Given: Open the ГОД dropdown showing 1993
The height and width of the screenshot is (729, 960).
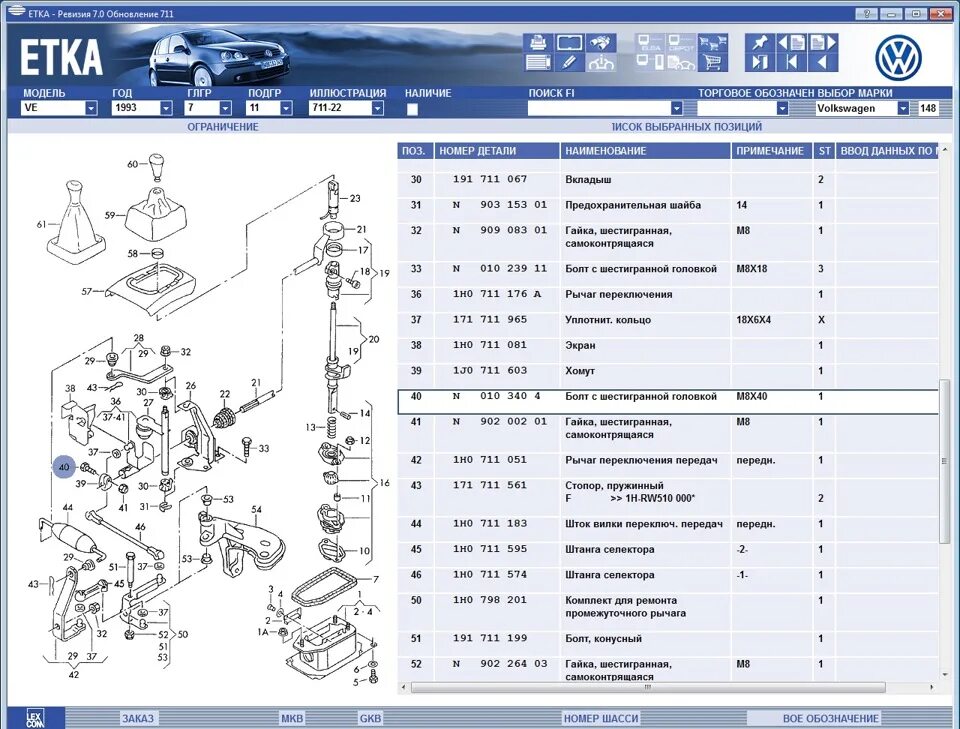Looking at the screenshot, I should click(166, 108).
